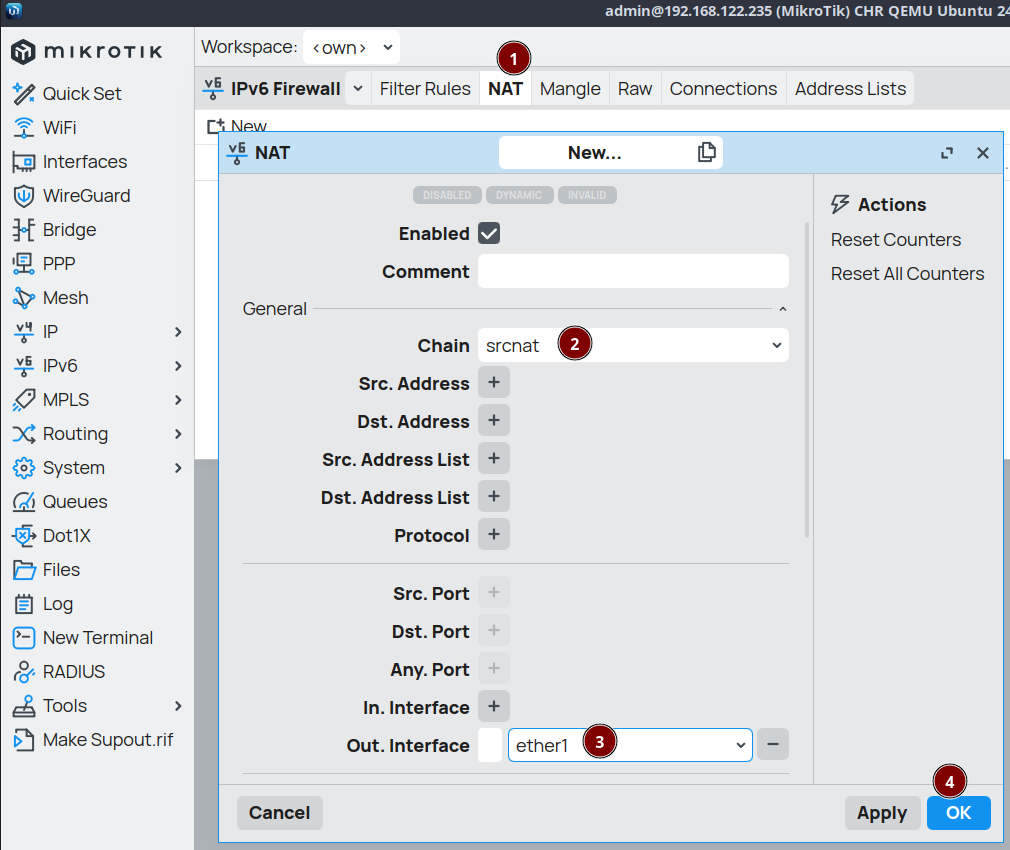Toggle the invert box next to Out. Interface
Viewport: 1010px width, 850px height.
(490, 746)
